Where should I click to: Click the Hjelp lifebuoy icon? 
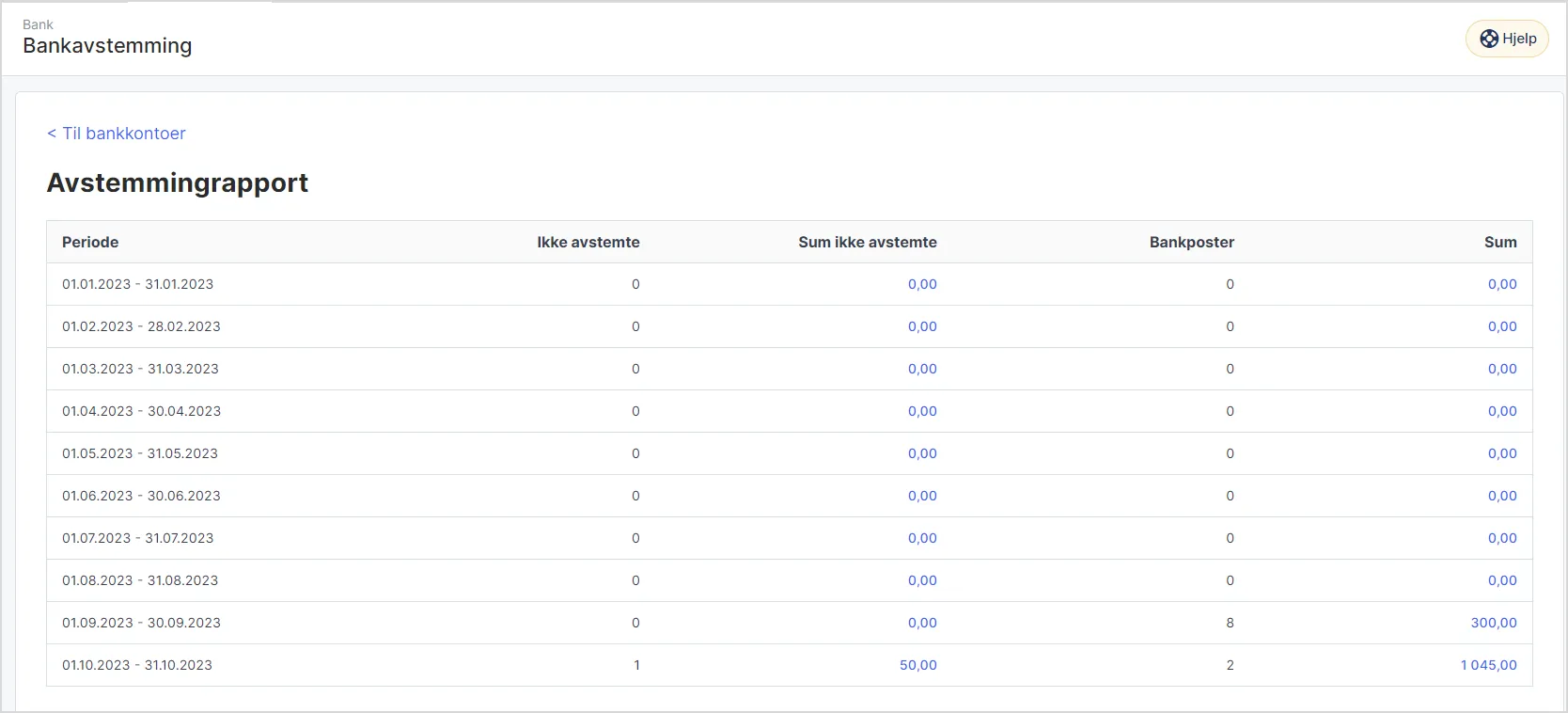(1489, 39)
